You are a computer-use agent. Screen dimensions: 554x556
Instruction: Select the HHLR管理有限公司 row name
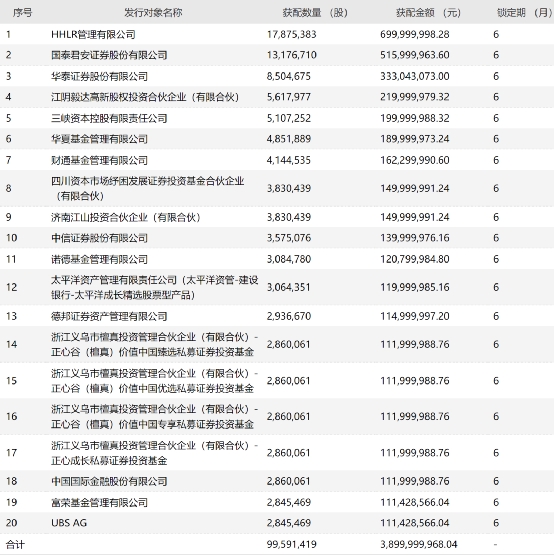93,34
